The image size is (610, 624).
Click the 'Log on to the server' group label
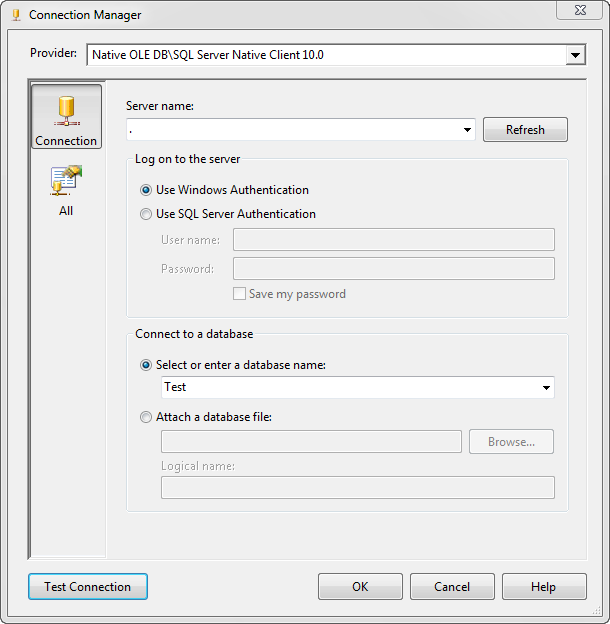(x=187, y=159)
